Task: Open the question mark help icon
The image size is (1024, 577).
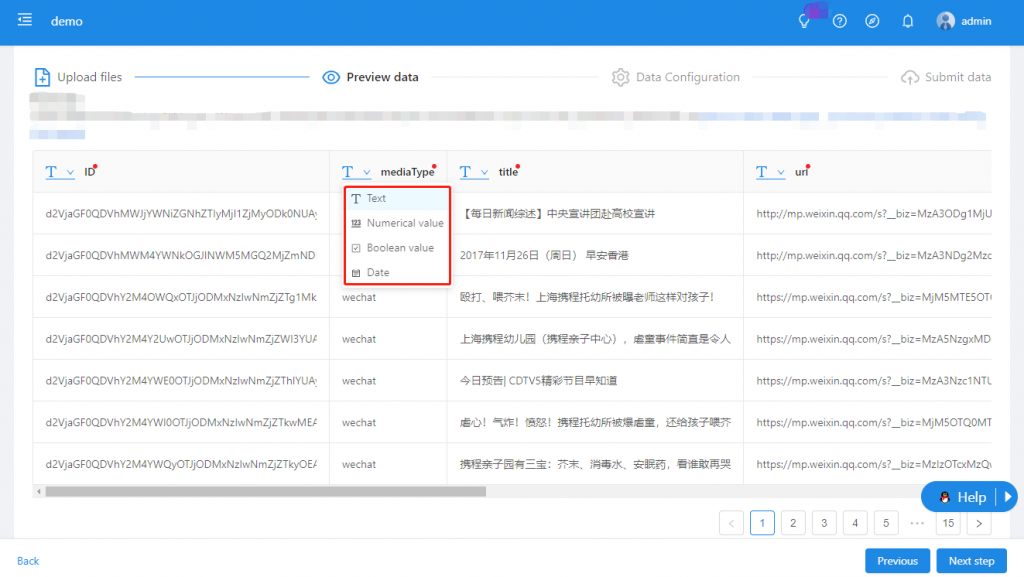Action: coord(840,21)
